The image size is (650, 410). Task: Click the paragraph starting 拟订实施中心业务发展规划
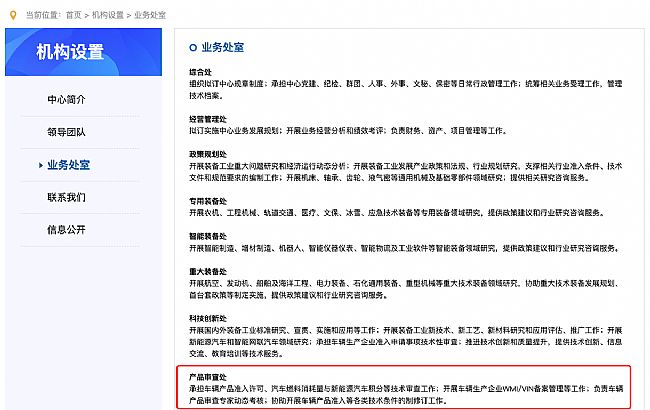click(x=348, y=131)
